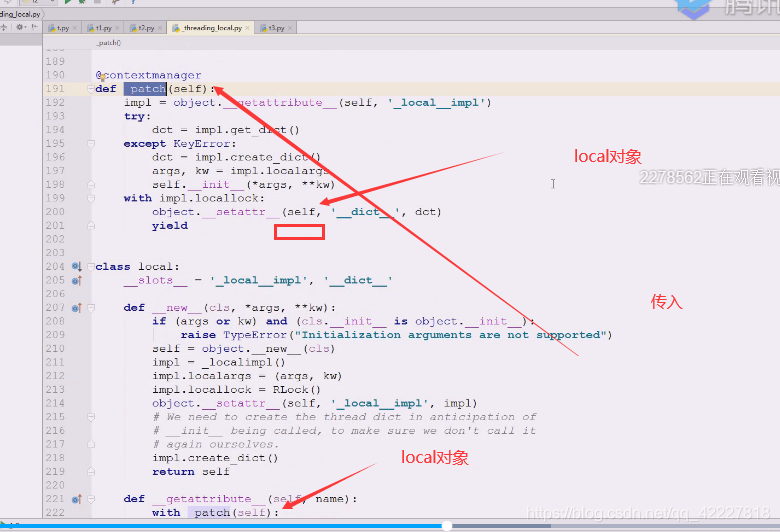Screen dimensions: 780x532
Task: Click the override gutter icon on line 207
Action: (76, 308)
